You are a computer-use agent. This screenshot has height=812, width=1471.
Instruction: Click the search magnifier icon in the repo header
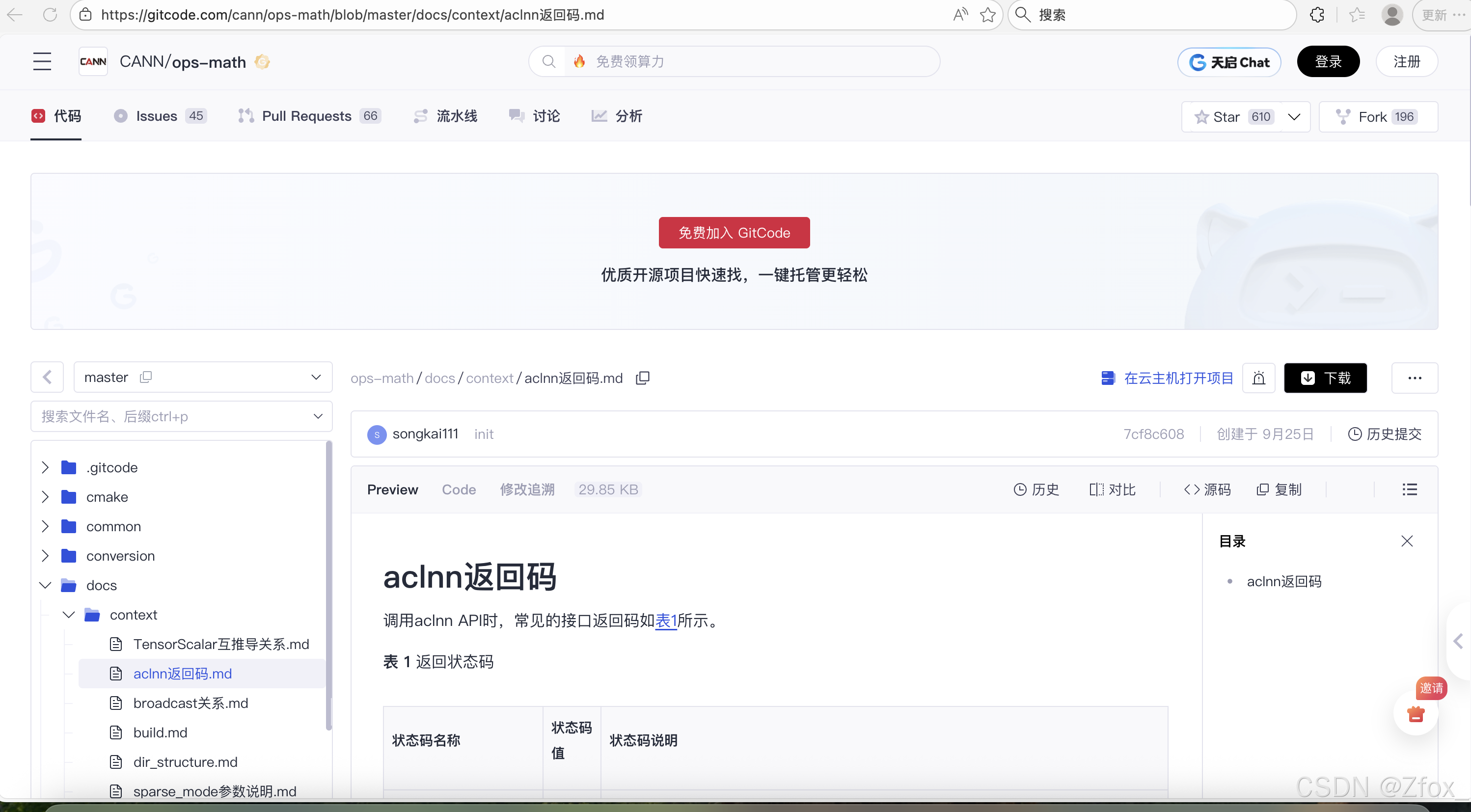pos(548,61)
